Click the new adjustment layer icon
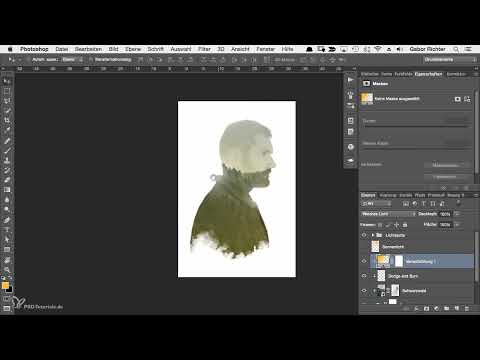The width and height of the screenshot is (480, 360). tap(437, 309)
